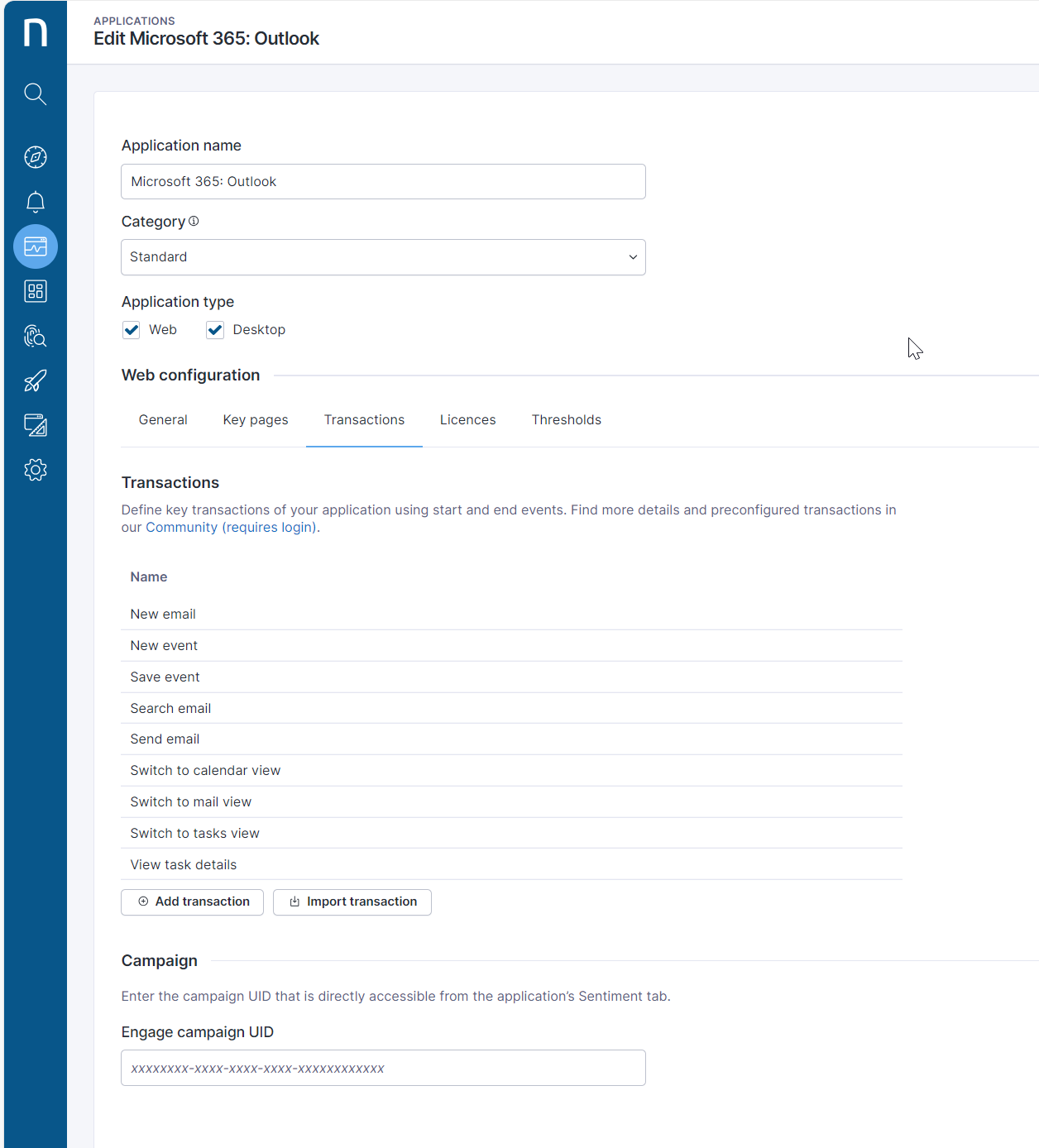This screenshot has height=1148, width=1039.
Task: Open the design ruler icon in sidebar
Action: pyautogui.click(x=36, y=425)
